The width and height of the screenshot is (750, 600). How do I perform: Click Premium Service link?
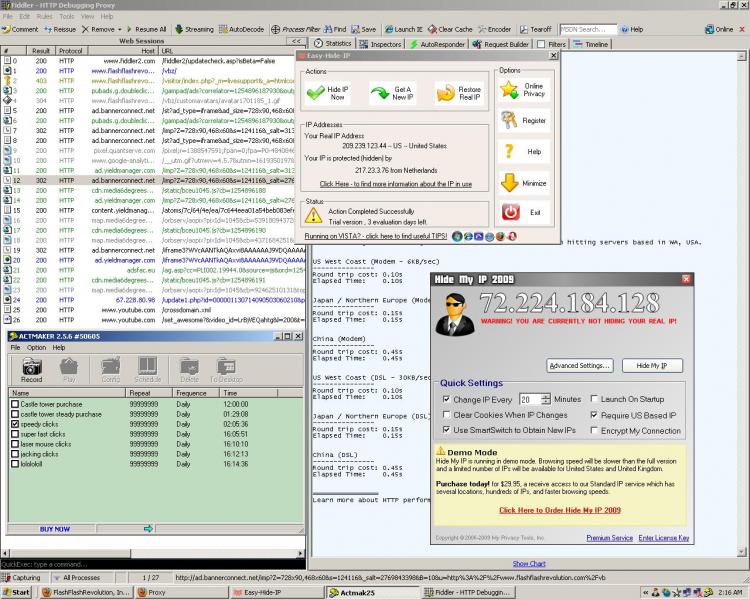(609, 538)
